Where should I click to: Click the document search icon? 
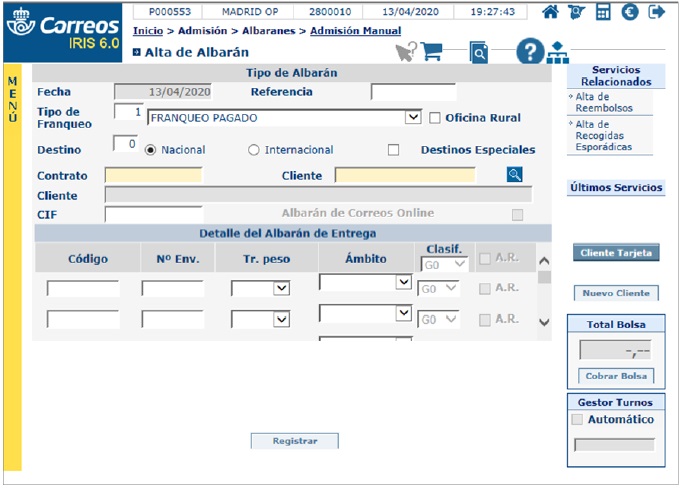coord(479,53)
